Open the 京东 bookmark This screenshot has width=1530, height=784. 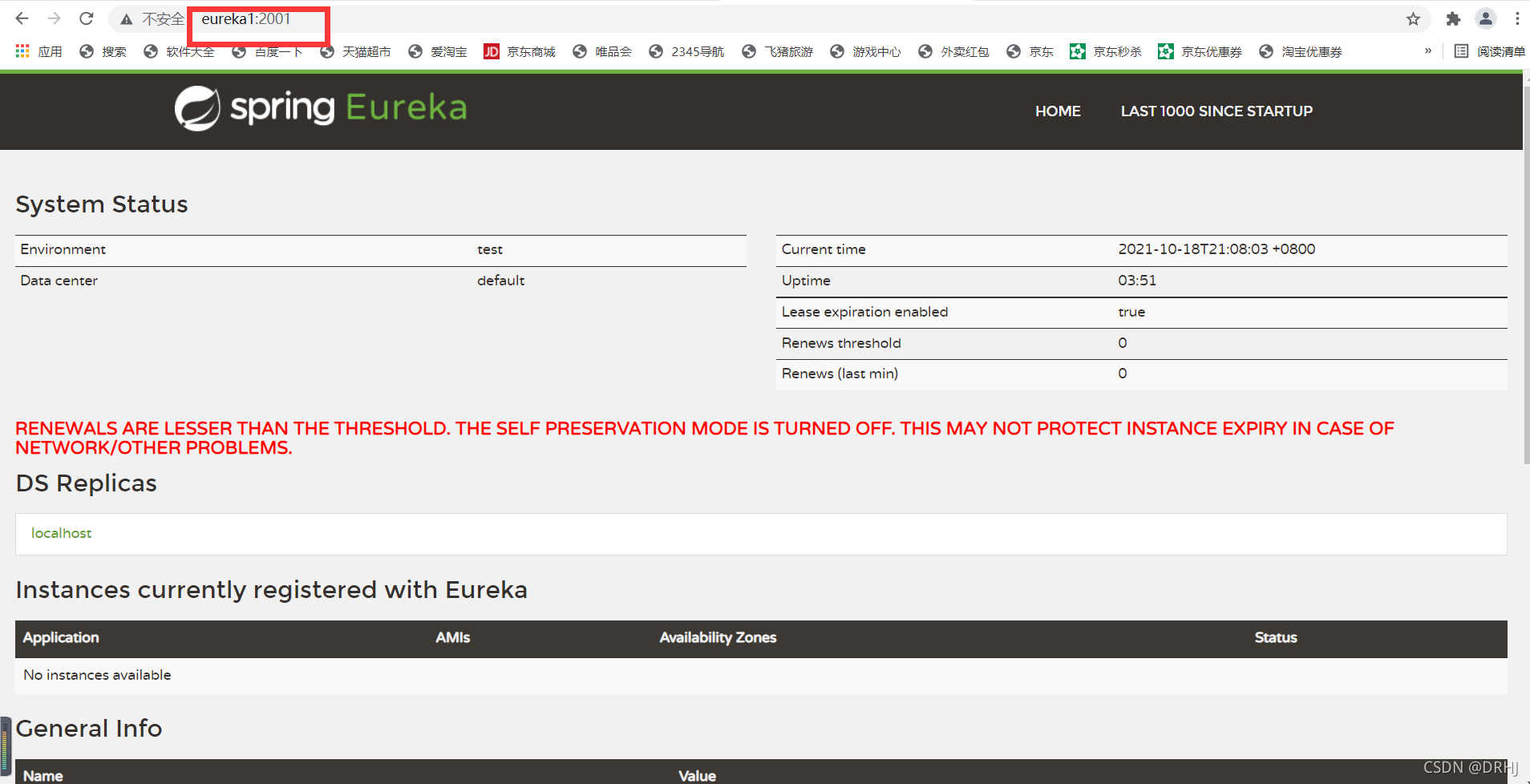(x=1030, y=51)
